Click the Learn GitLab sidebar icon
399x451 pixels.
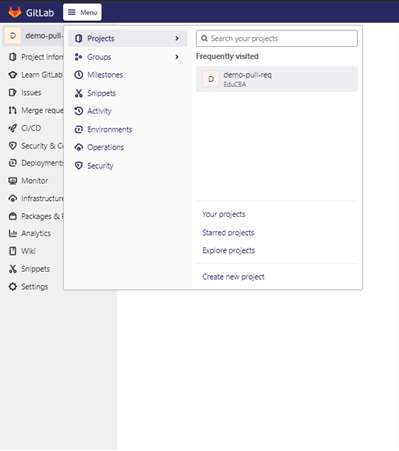(13, 75)
